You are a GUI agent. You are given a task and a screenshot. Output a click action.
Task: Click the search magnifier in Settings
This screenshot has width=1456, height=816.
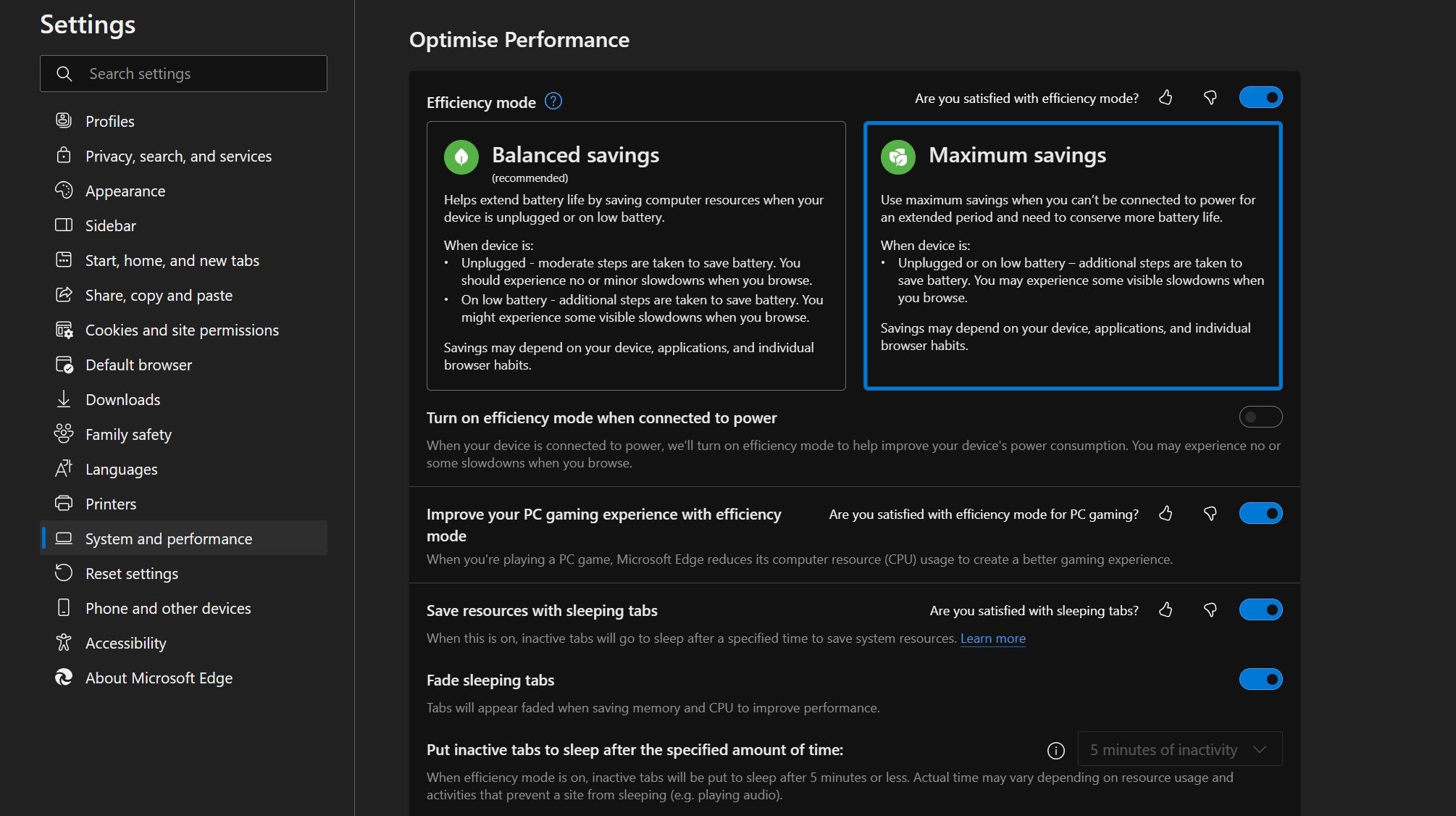[x=64, y=73]
